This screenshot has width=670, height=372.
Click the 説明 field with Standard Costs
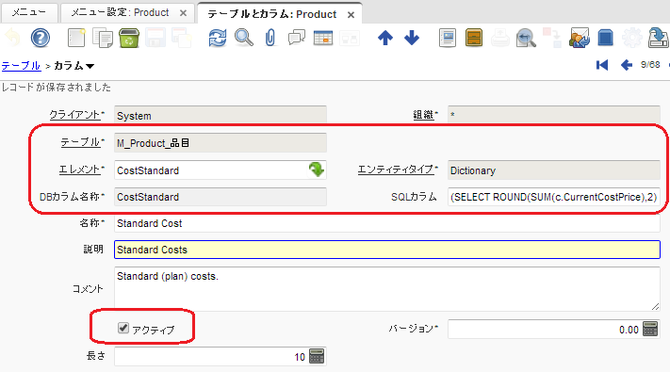point(387,250)
